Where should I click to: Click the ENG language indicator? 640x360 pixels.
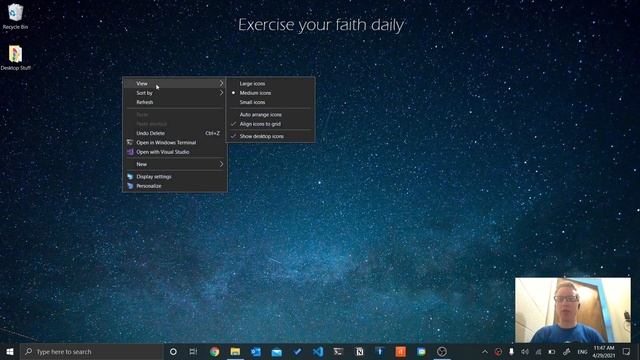582,351
